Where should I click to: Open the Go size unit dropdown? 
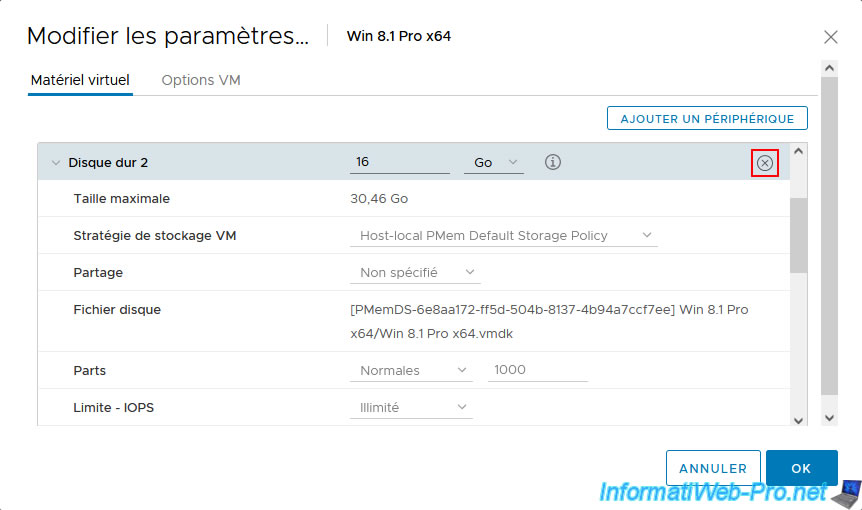494,162
